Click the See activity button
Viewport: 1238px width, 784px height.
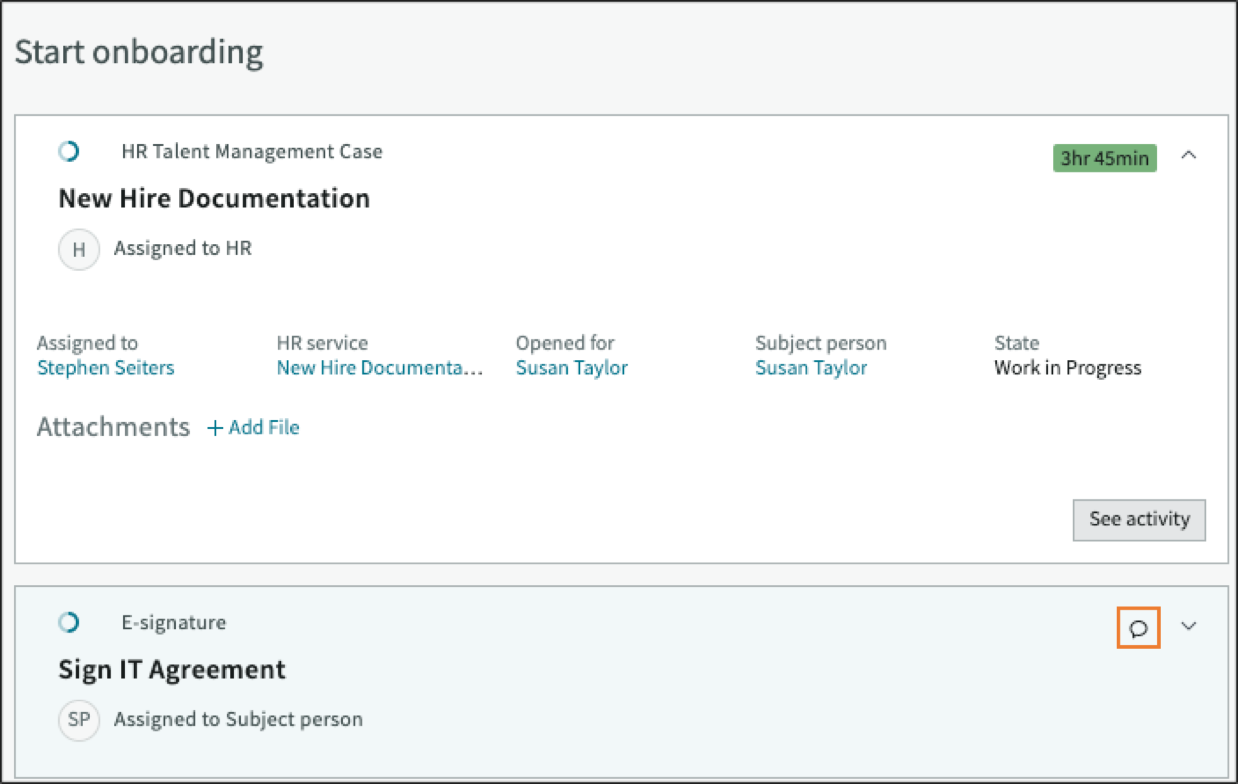pos(1139,520)
